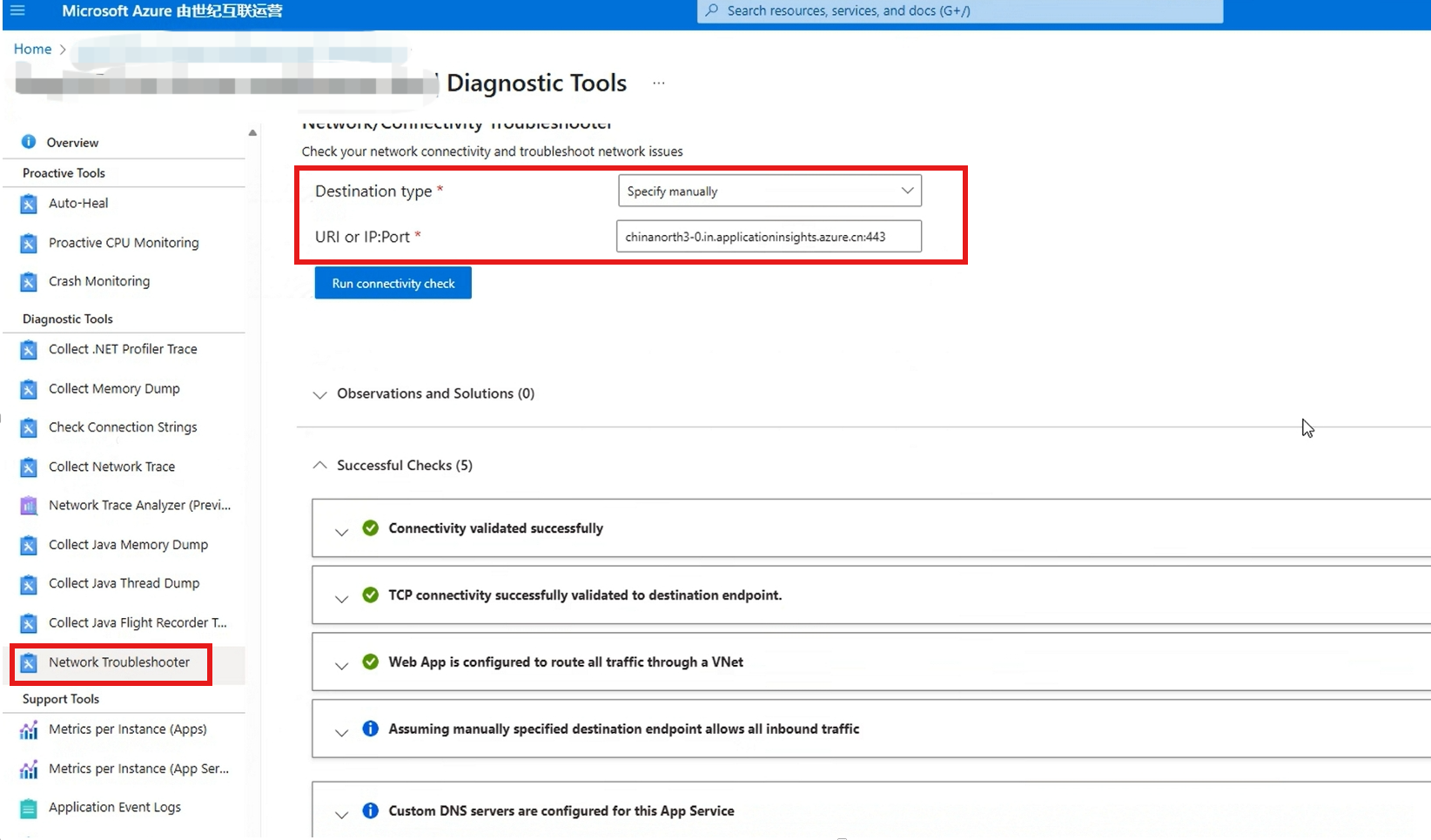Collapse Successful Checks (5) section
The height and width of the screenshot is (840, 1431).
tap(319, 466)
